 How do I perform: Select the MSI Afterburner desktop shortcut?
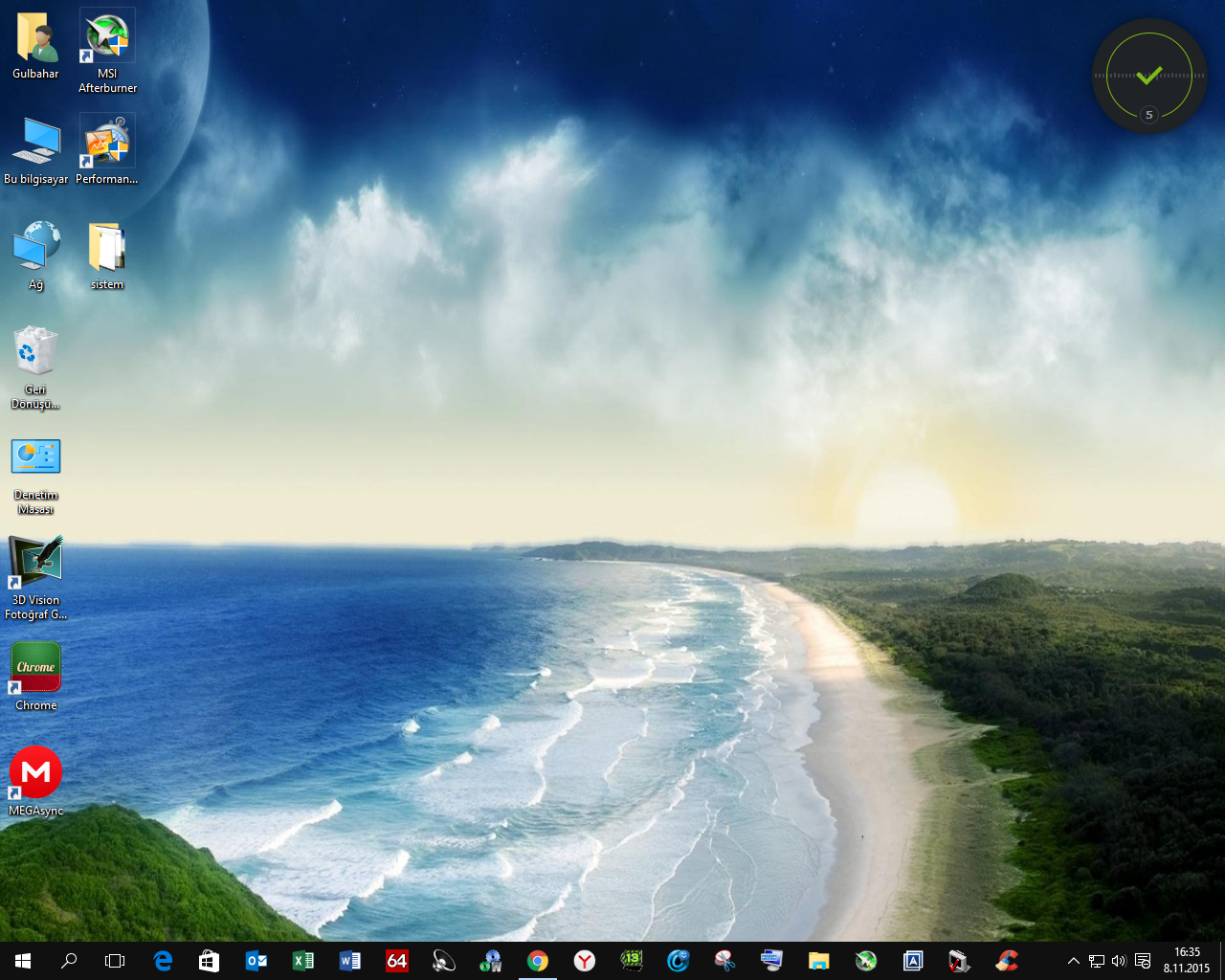[x=107, y=52]
